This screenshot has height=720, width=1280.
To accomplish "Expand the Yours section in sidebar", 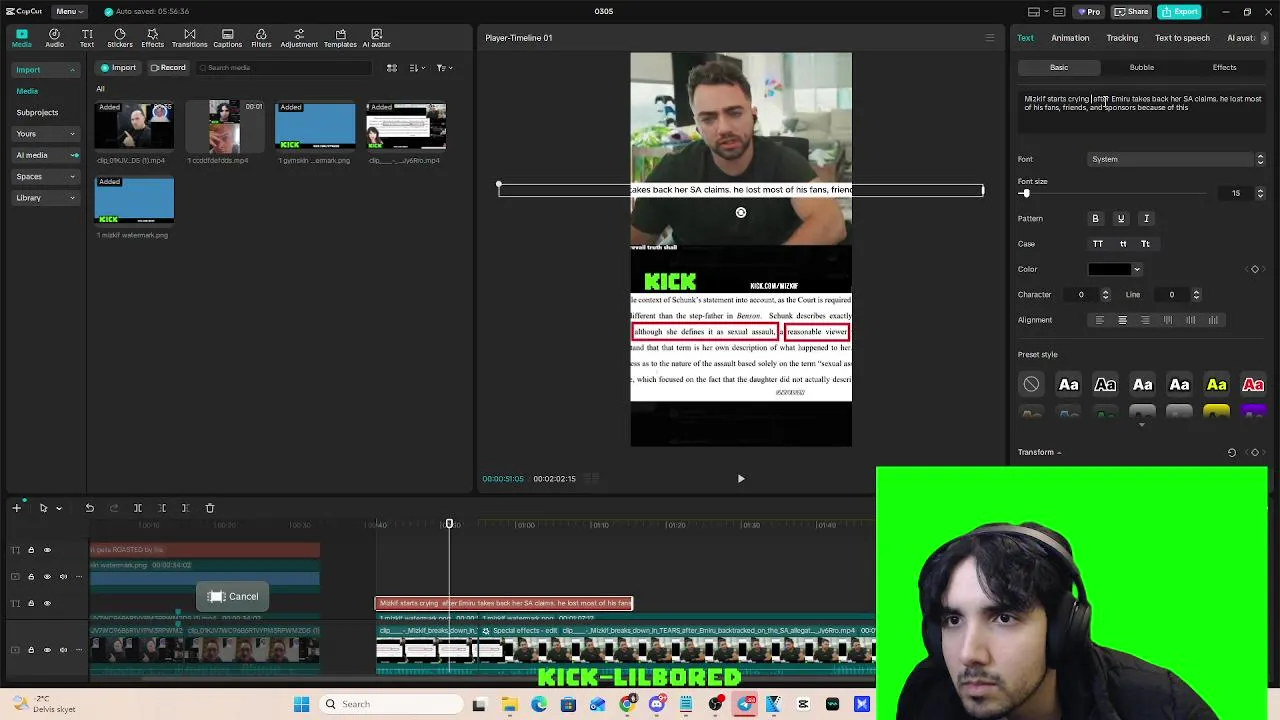I will pos(72,134).
